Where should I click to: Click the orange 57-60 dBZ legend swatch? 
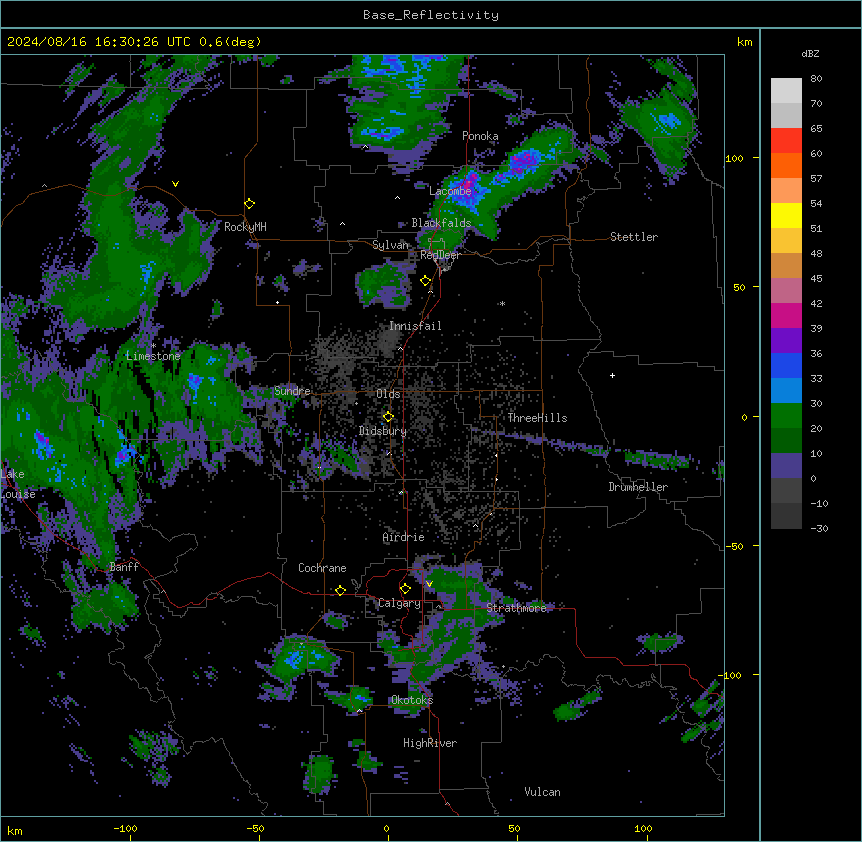[x=786, y=165]
